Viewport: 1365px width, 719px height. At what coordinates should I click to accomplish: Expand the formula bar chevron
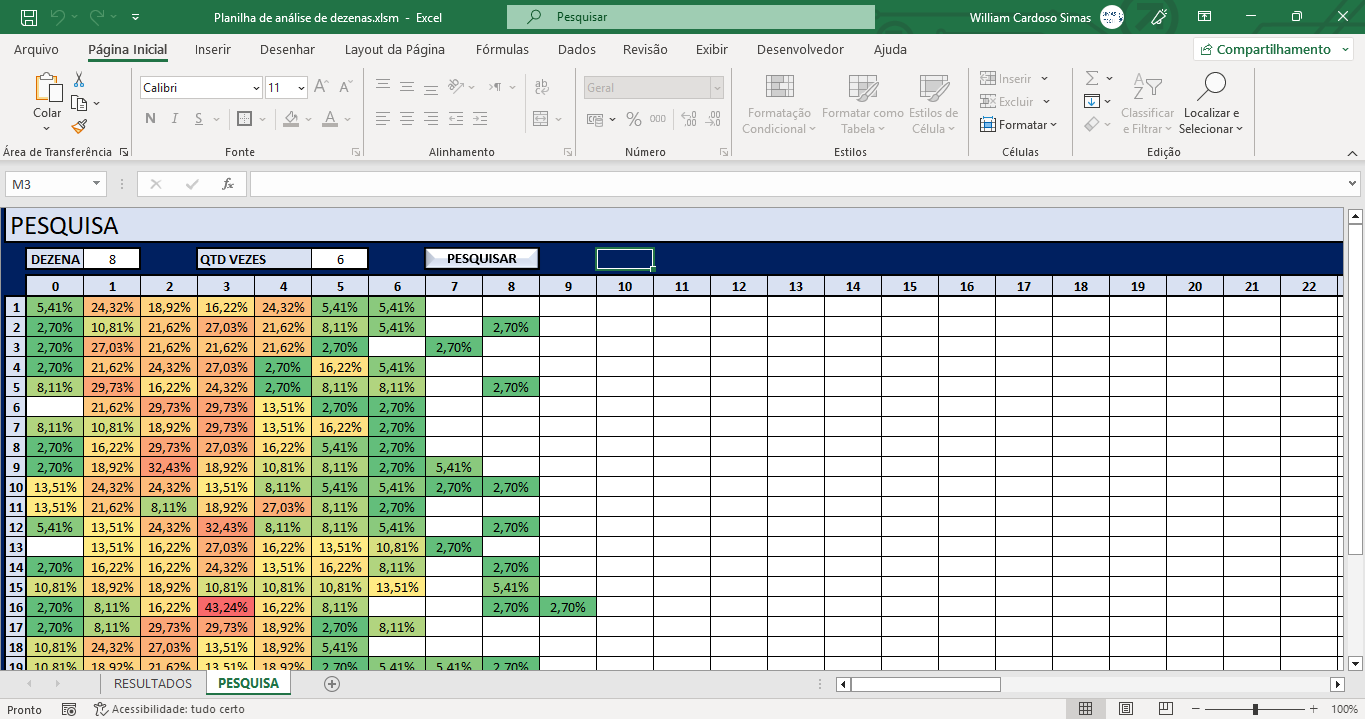pyautogui.click(x=1353, y=184)
